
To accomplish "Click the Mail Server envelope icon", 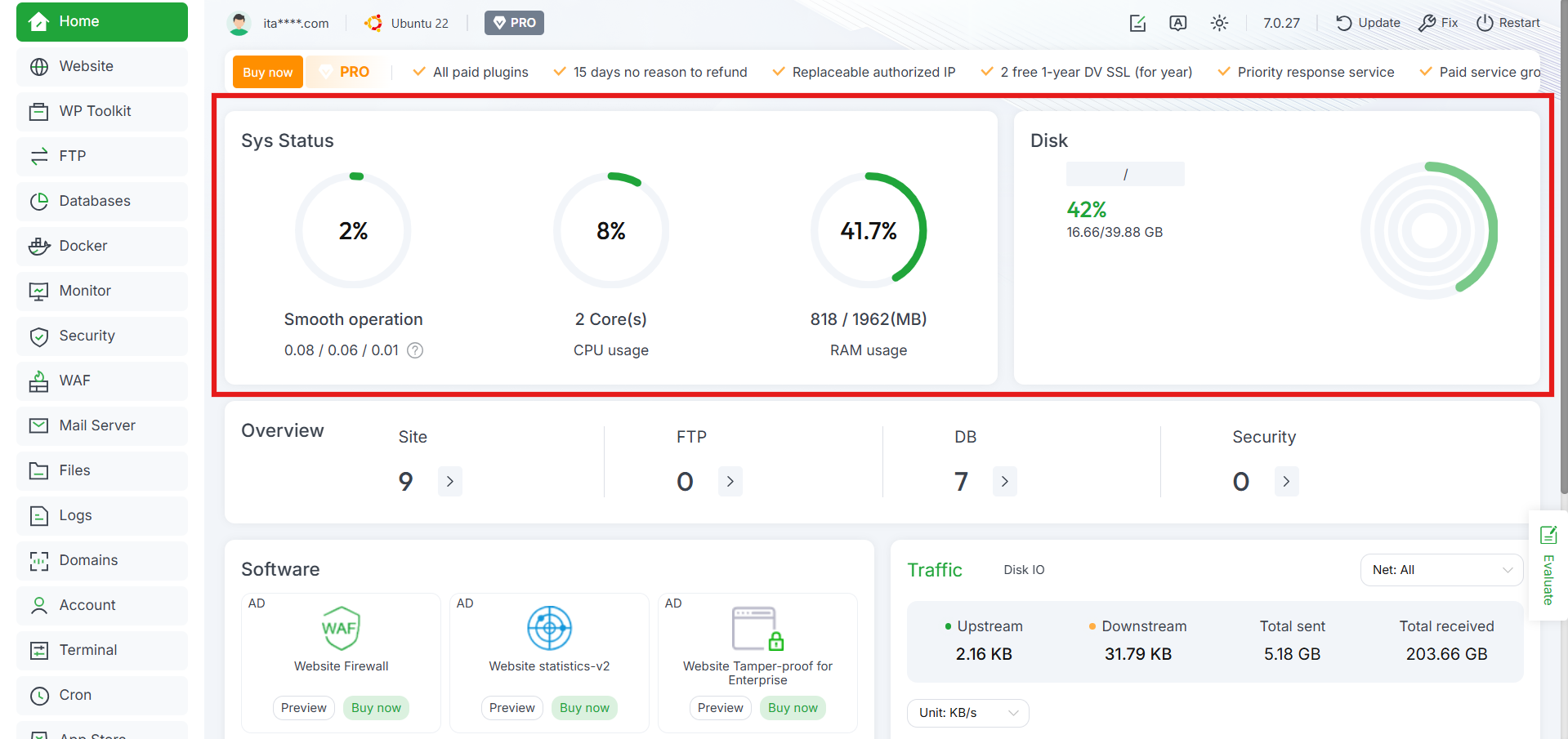I will pyautogui.click(x=38, y=426).
